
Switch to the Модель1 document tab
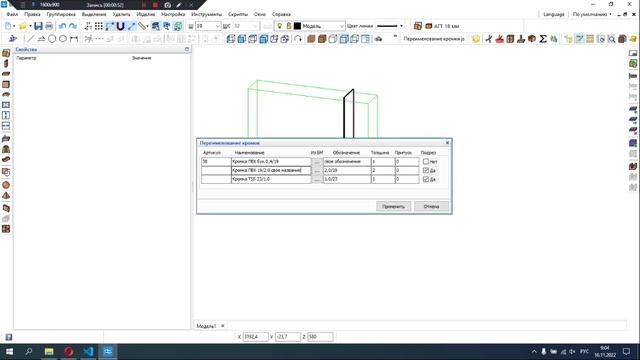(x=206, y=326)
